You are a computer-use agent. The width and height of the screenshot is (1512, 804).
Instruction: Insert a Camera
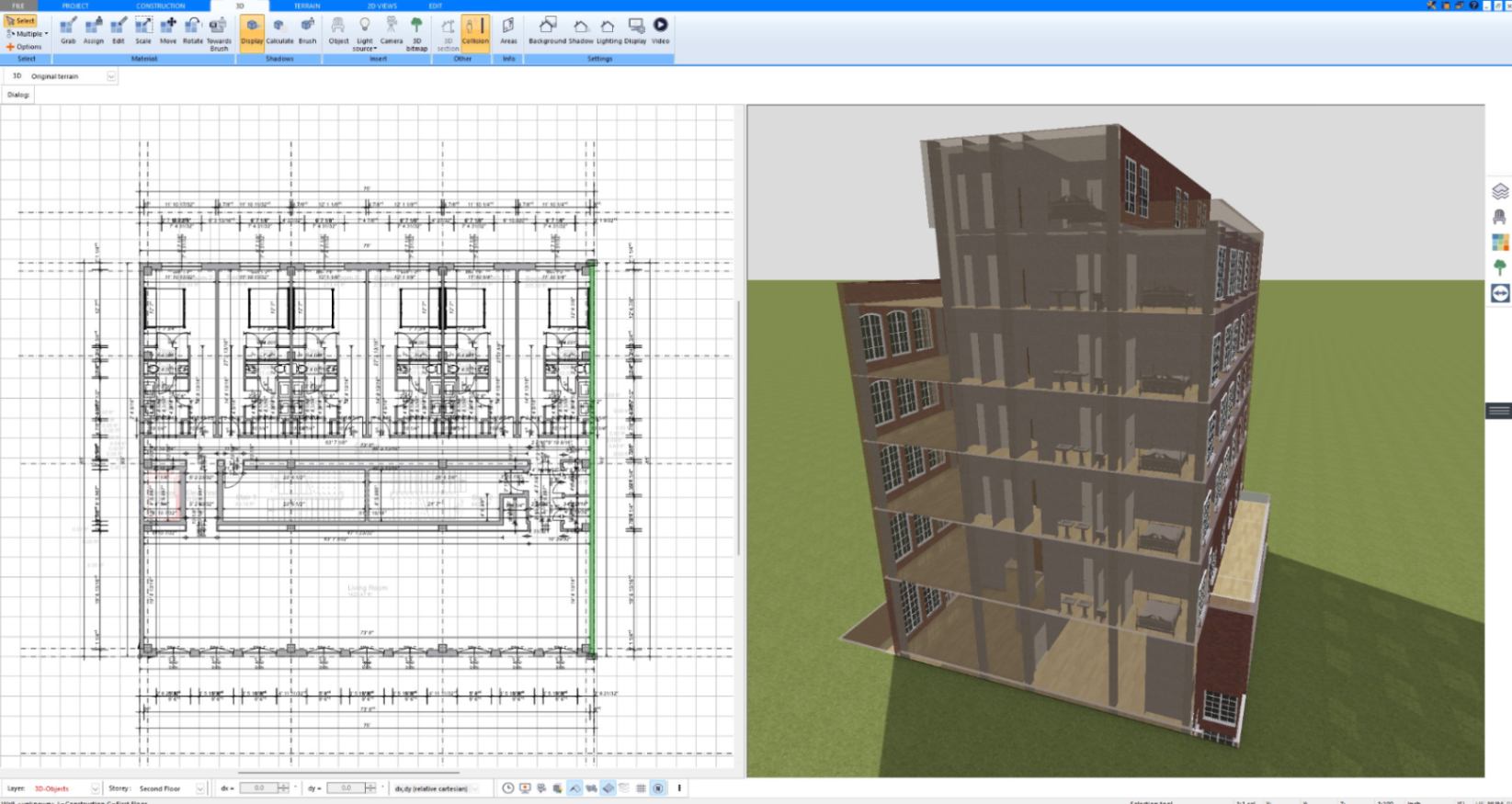(392, 30)
